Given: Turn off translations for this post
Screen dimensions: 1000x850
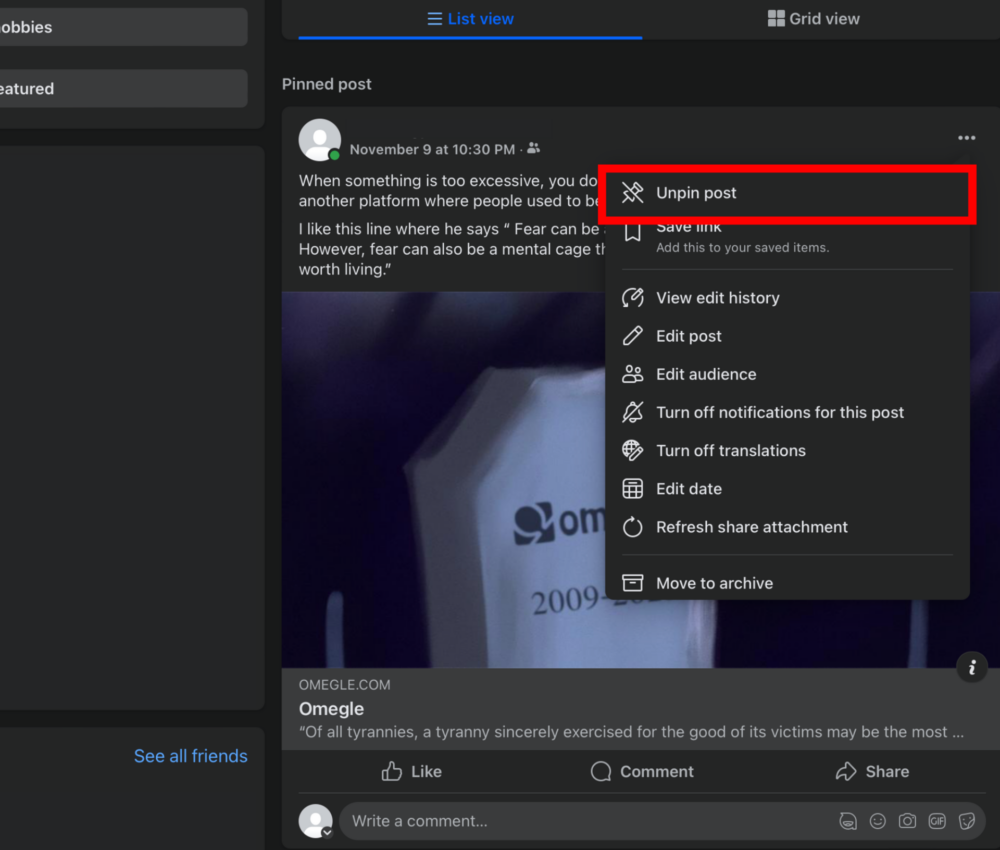Looking at the screenshot, I should click(731, 450).
